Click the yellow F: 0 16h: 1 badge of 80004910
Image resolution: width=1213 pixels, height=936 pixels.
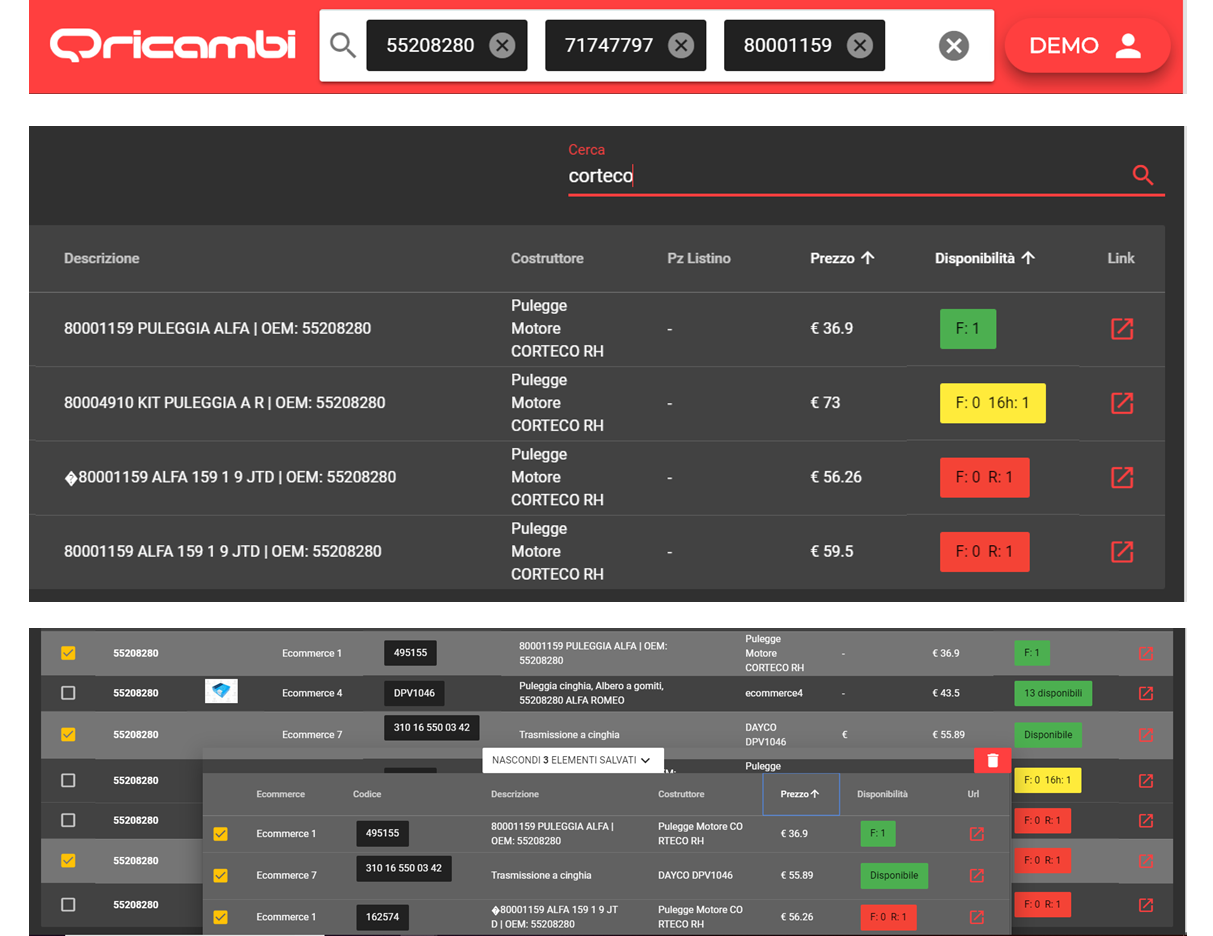click(x=992, y=403)
